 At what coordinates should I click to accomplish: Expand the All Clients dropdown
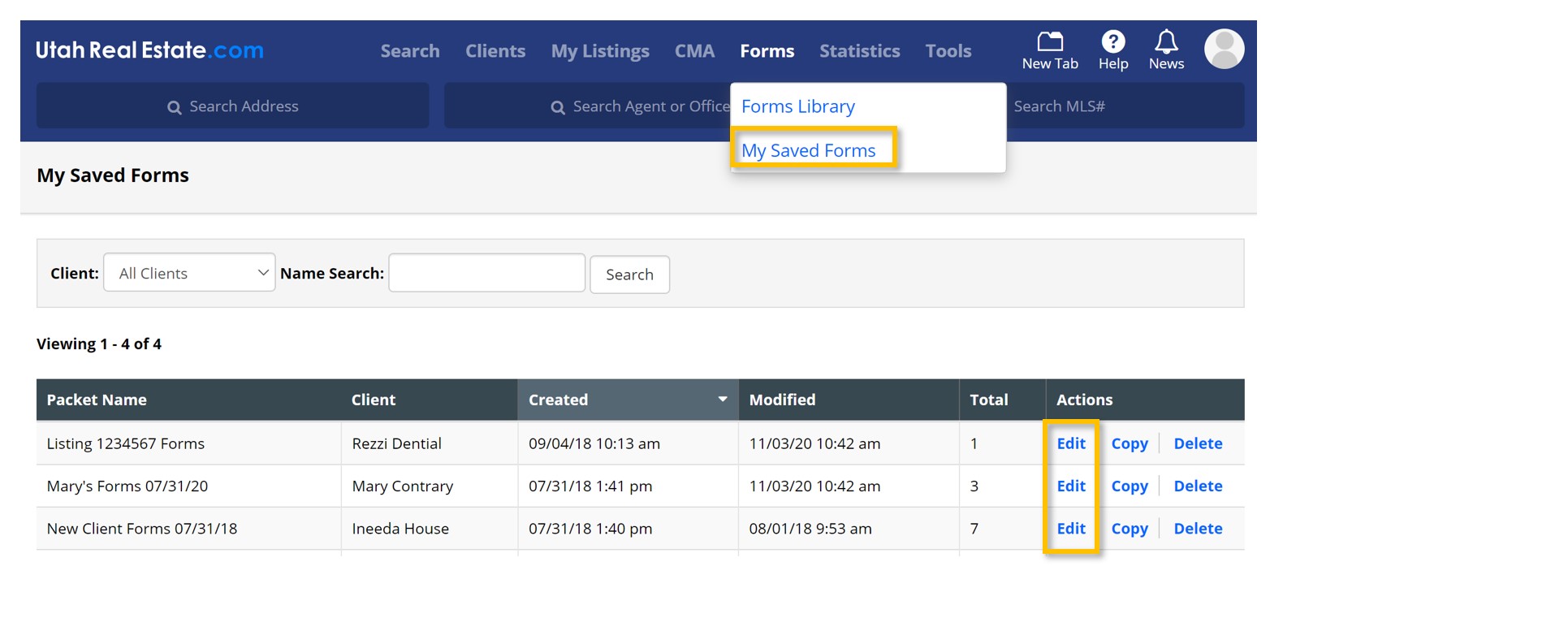(189, 273)
